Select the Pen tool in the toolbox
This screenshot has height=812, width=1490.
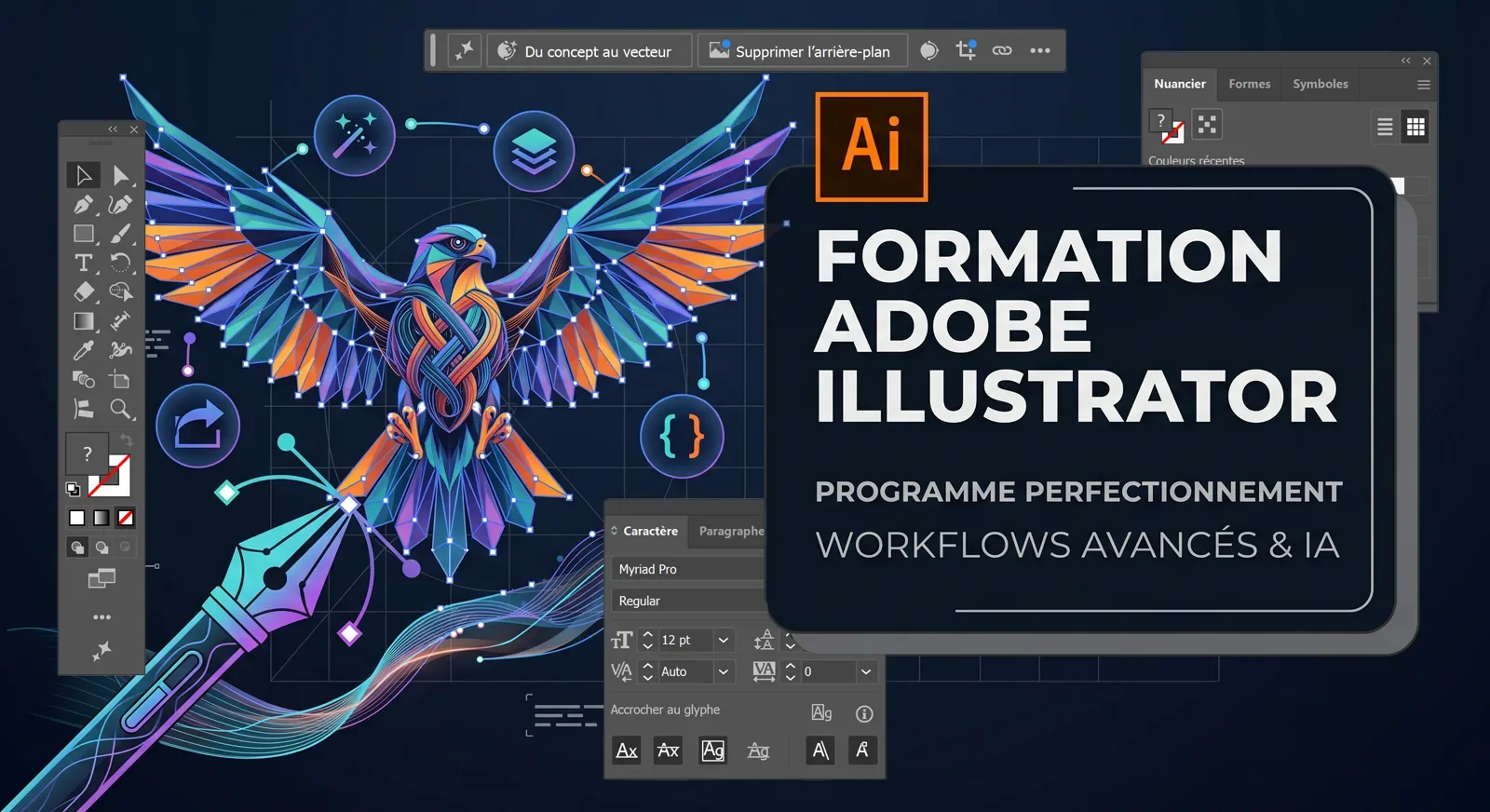pos(84,204)
